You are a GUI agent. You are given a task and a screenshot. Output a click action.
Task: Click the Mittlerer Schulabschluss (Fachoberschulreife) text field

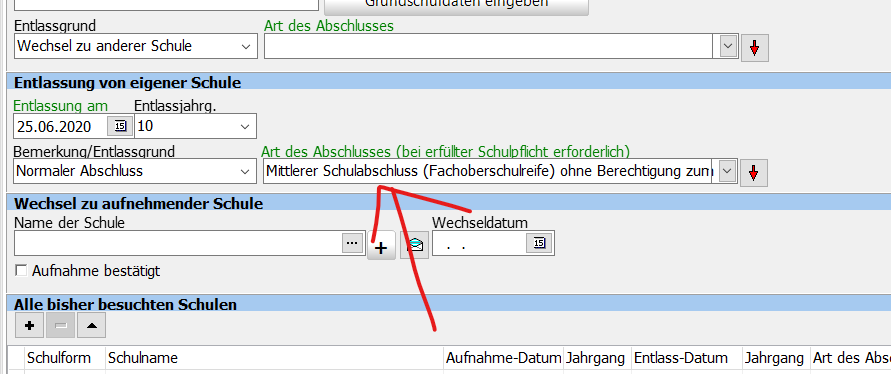(488, 171)
